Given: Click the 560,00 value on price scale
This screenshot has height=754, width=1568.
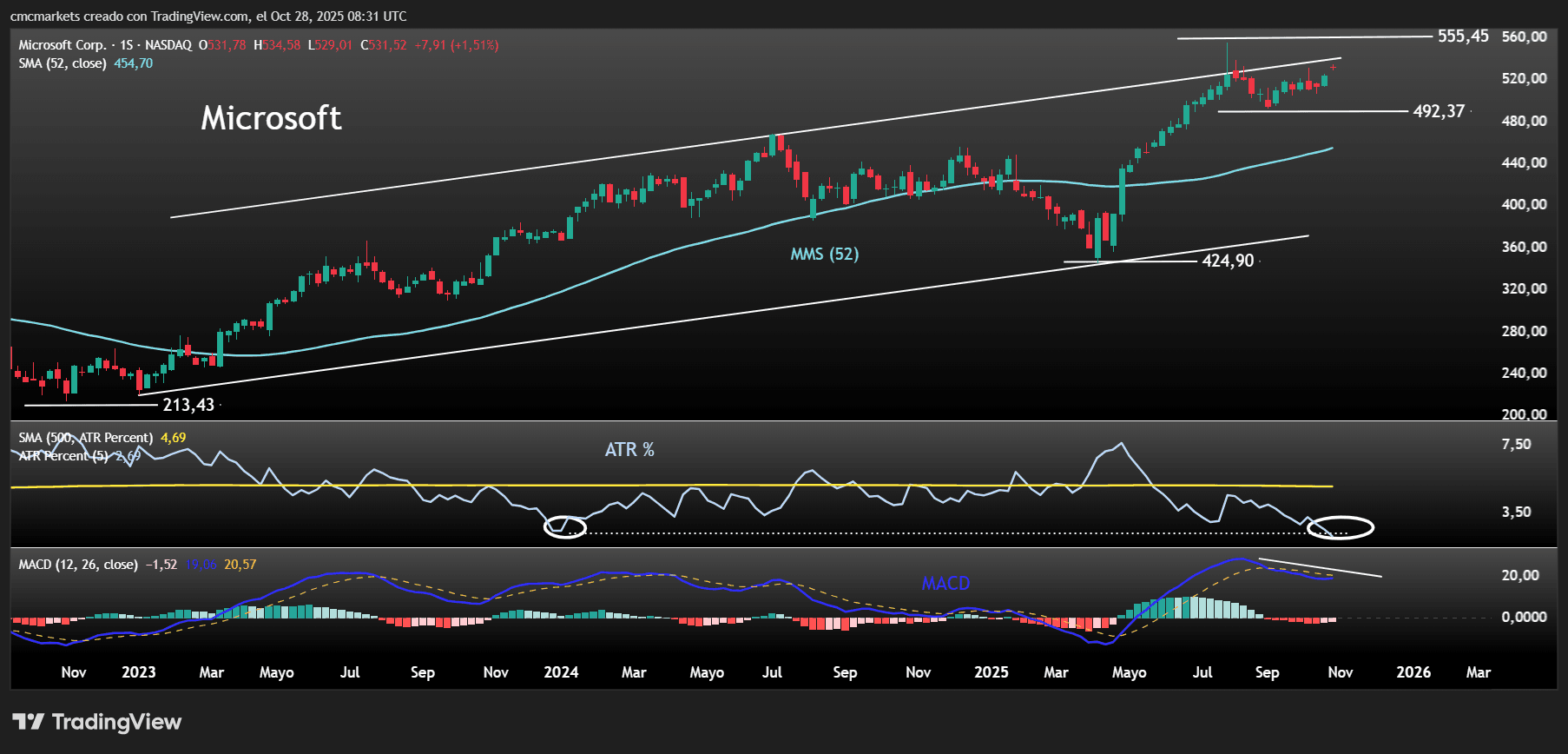Looking at the screenshot, I should point(1524,36).
